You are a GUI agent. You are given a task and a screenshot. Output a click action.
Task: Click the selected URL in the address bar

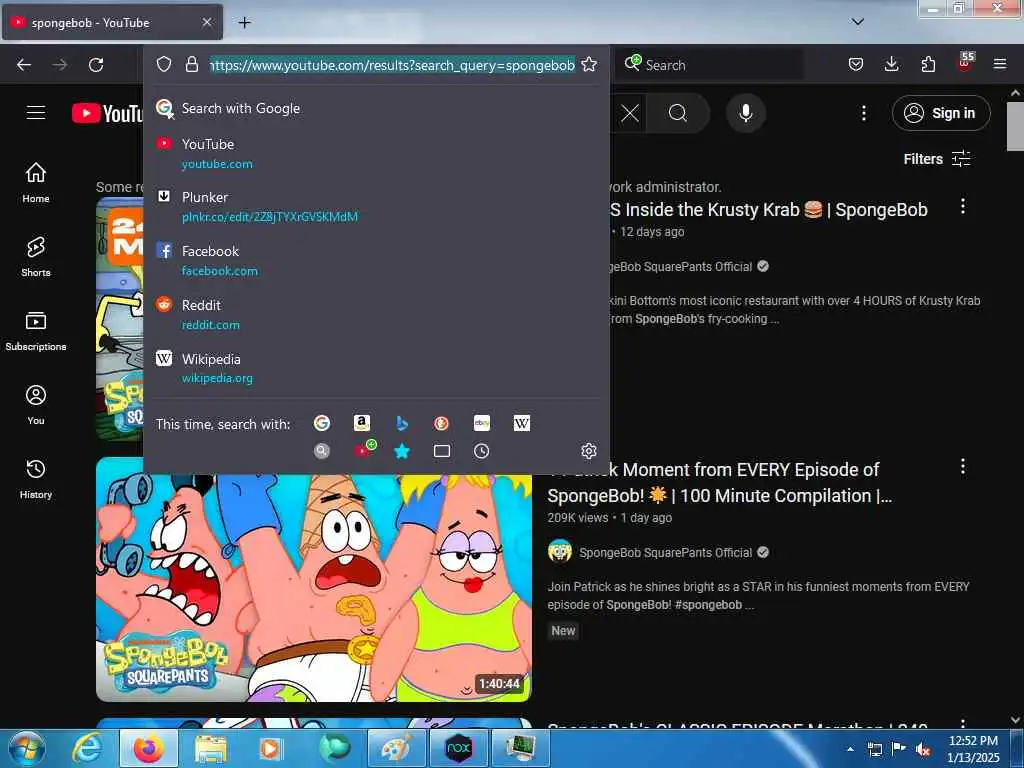point(392,65)
